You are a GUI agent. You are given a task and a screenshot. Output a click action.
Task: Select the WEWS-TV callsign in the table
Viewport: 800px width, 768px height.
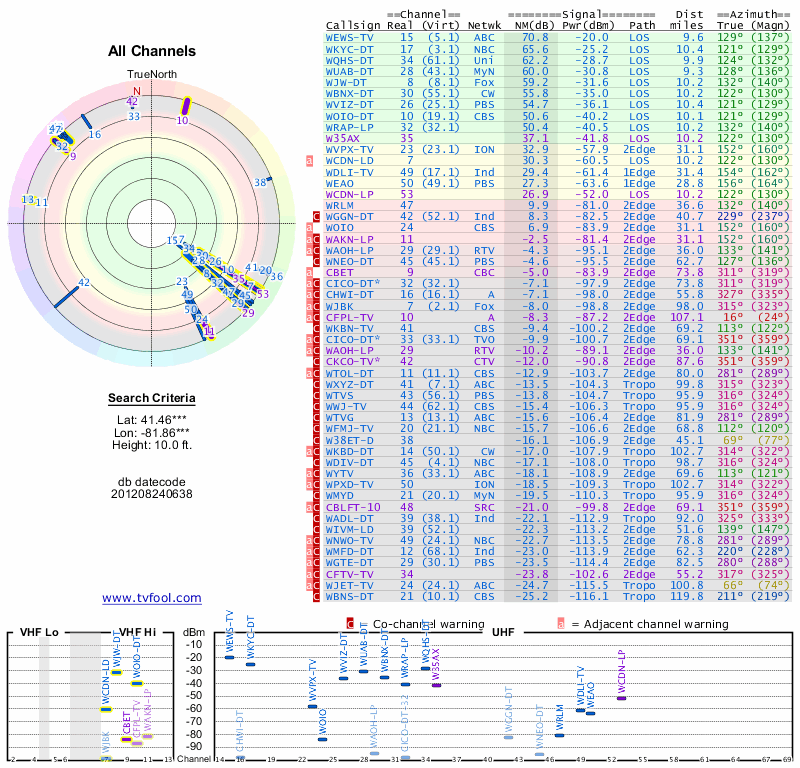coord(349,38)
